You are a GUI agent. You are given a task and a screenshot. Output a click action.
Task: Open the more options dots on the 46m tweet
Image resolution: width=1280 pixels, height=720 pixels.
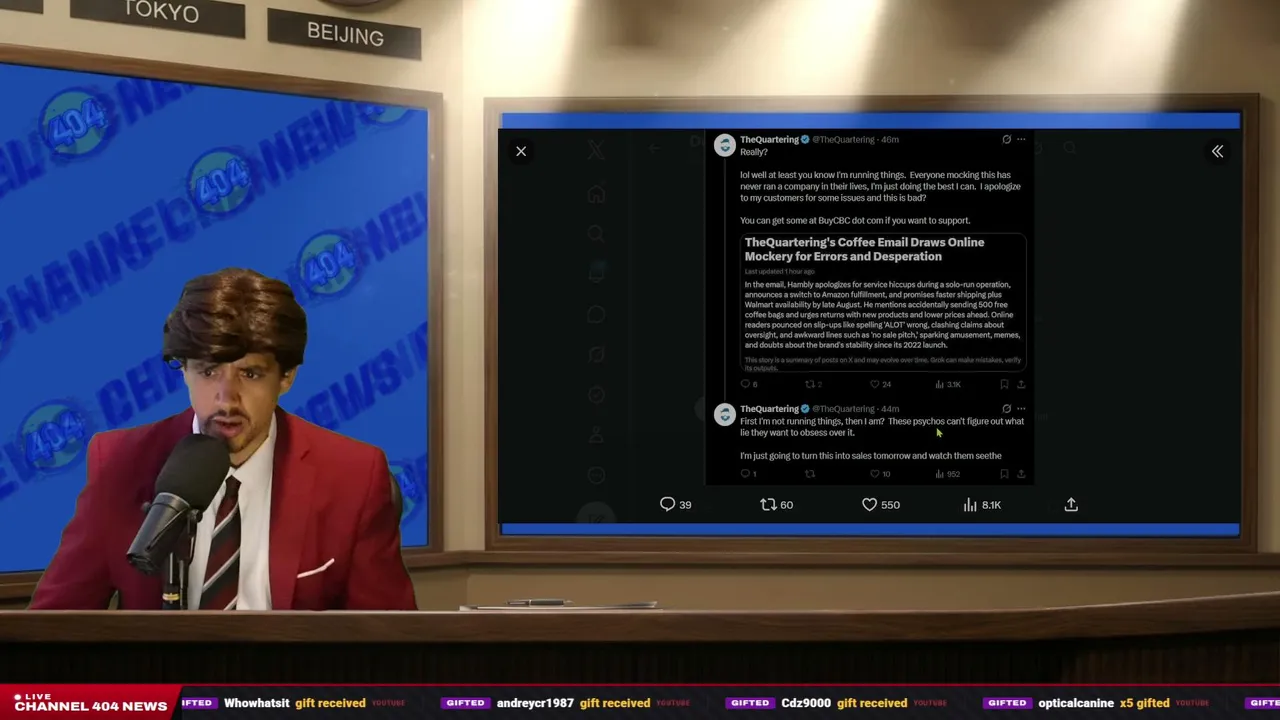tap(1021, 139)
